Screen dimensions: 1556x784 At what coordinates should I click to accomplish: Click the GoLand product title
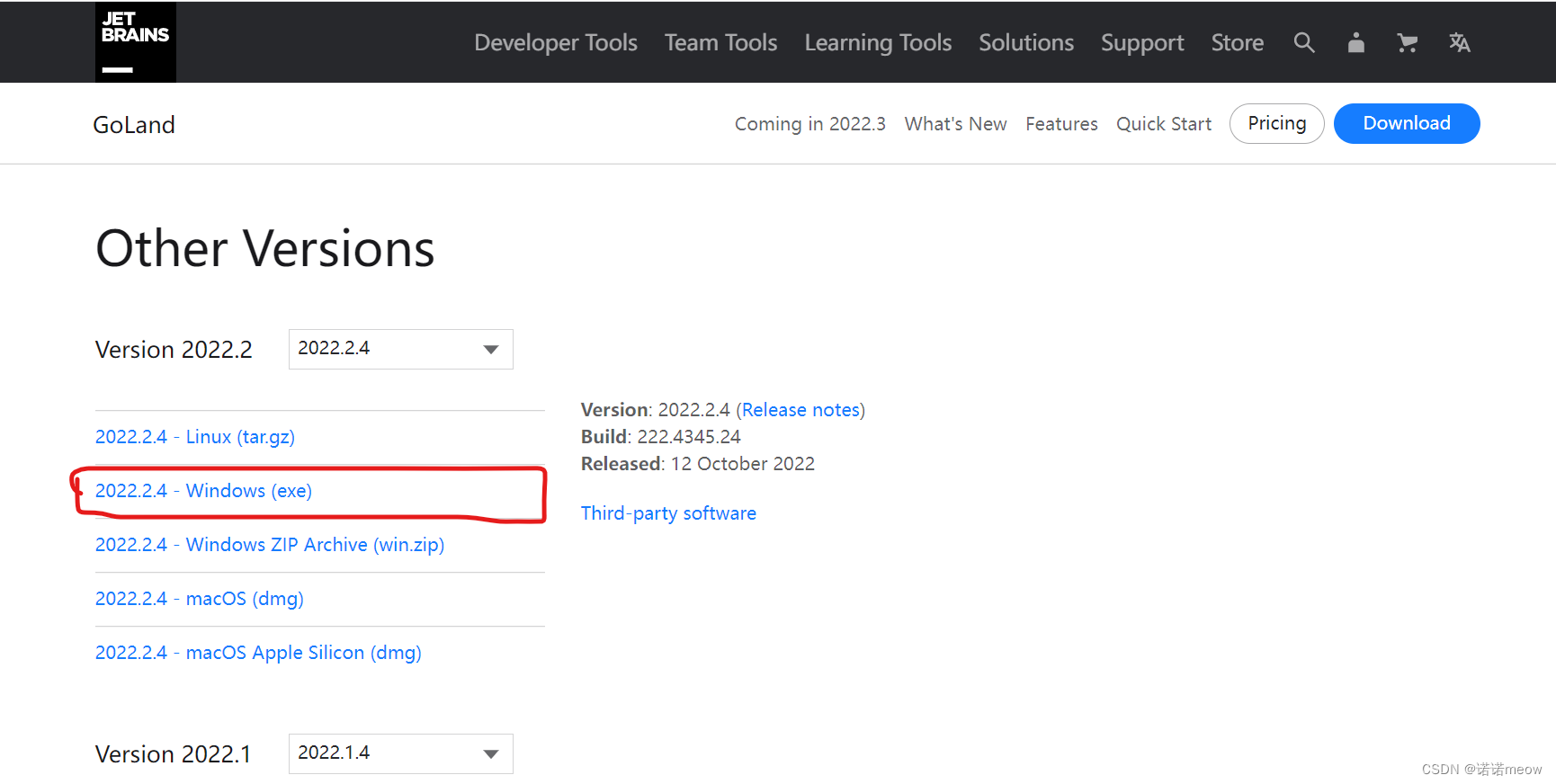[134, 125]
